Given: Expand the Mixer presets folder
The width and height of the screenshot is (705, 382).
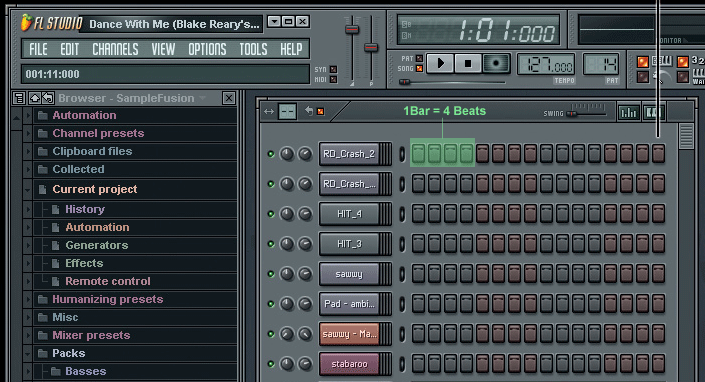Looking at the screenshot, I should [x=28, y=335].
